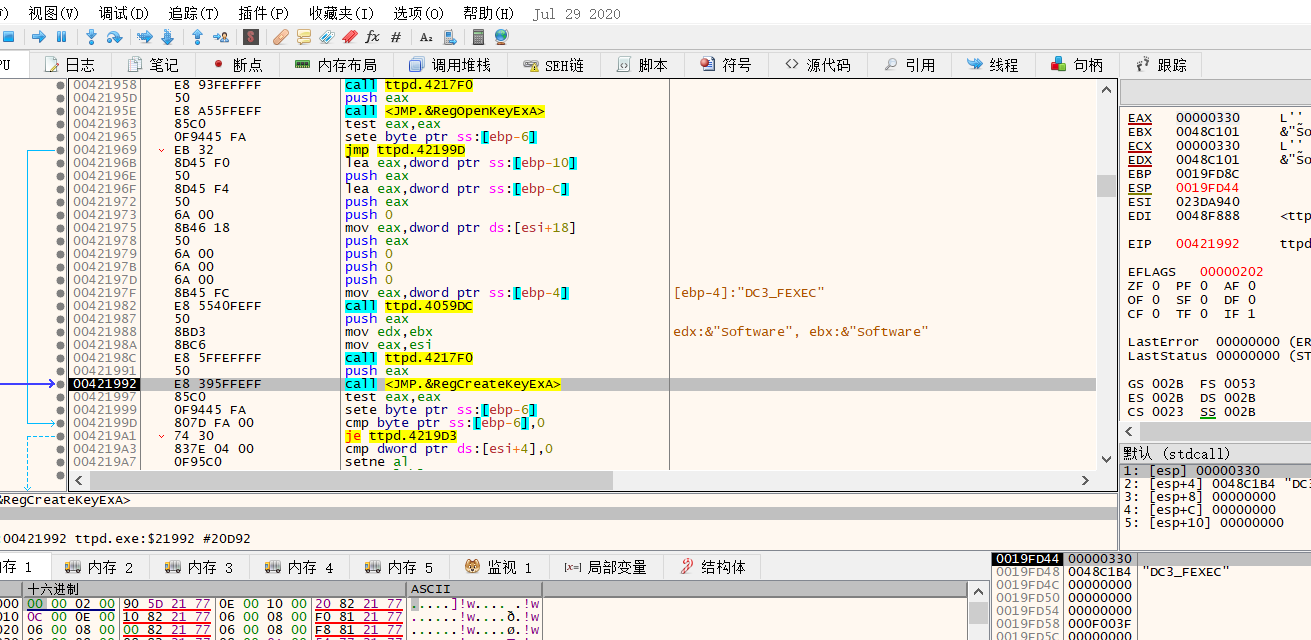The image size is (1311, 640).
Task: Open the 收藏夹(I) menu
Action: point(341,14)
